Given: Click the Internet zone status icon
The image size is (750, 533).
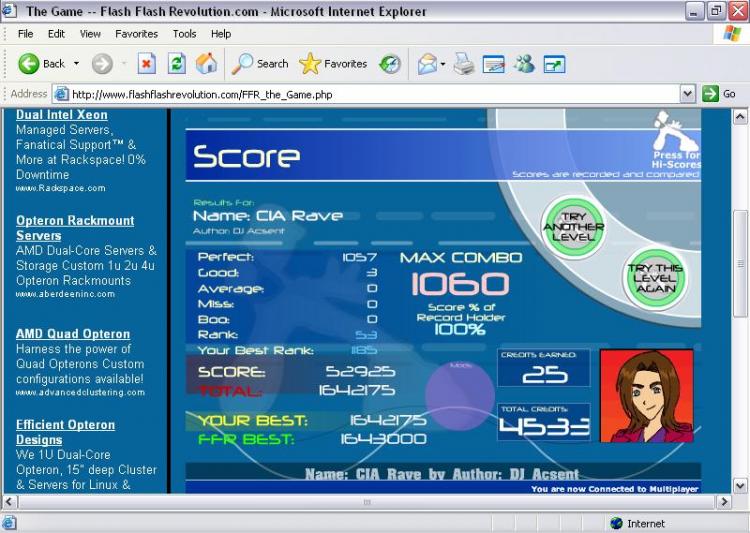Looking at the screenshot, I should [616, 523].
